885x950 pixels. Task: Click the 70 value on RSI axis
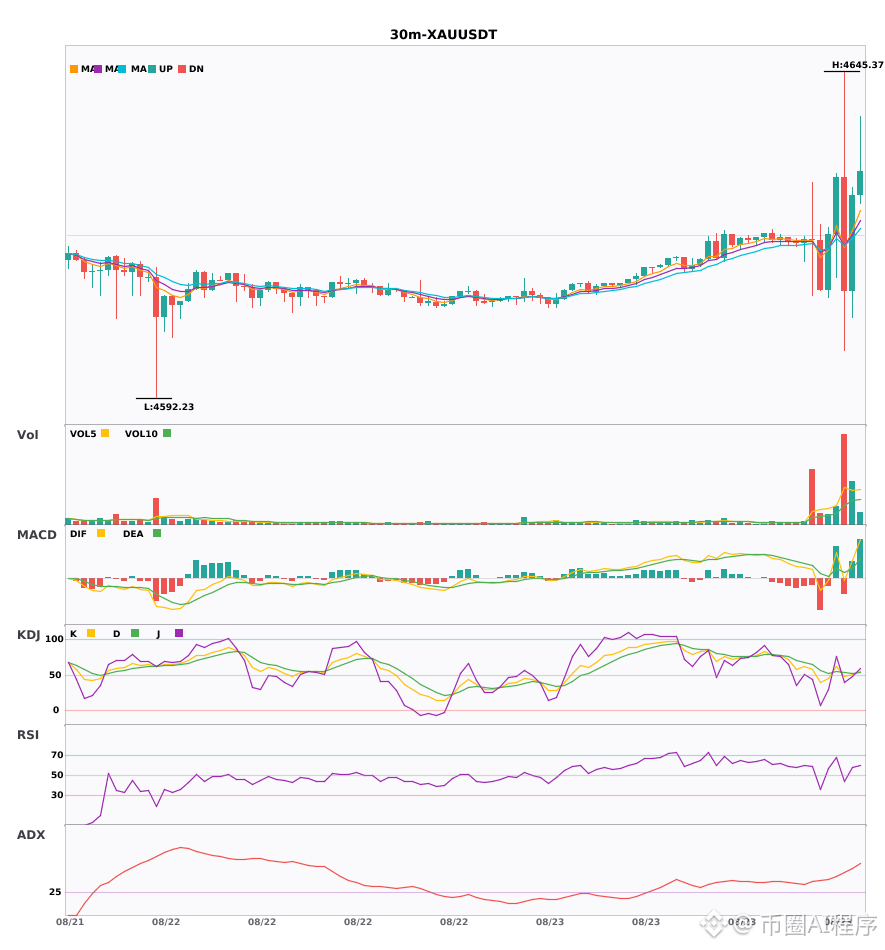[x=57, y=755]
